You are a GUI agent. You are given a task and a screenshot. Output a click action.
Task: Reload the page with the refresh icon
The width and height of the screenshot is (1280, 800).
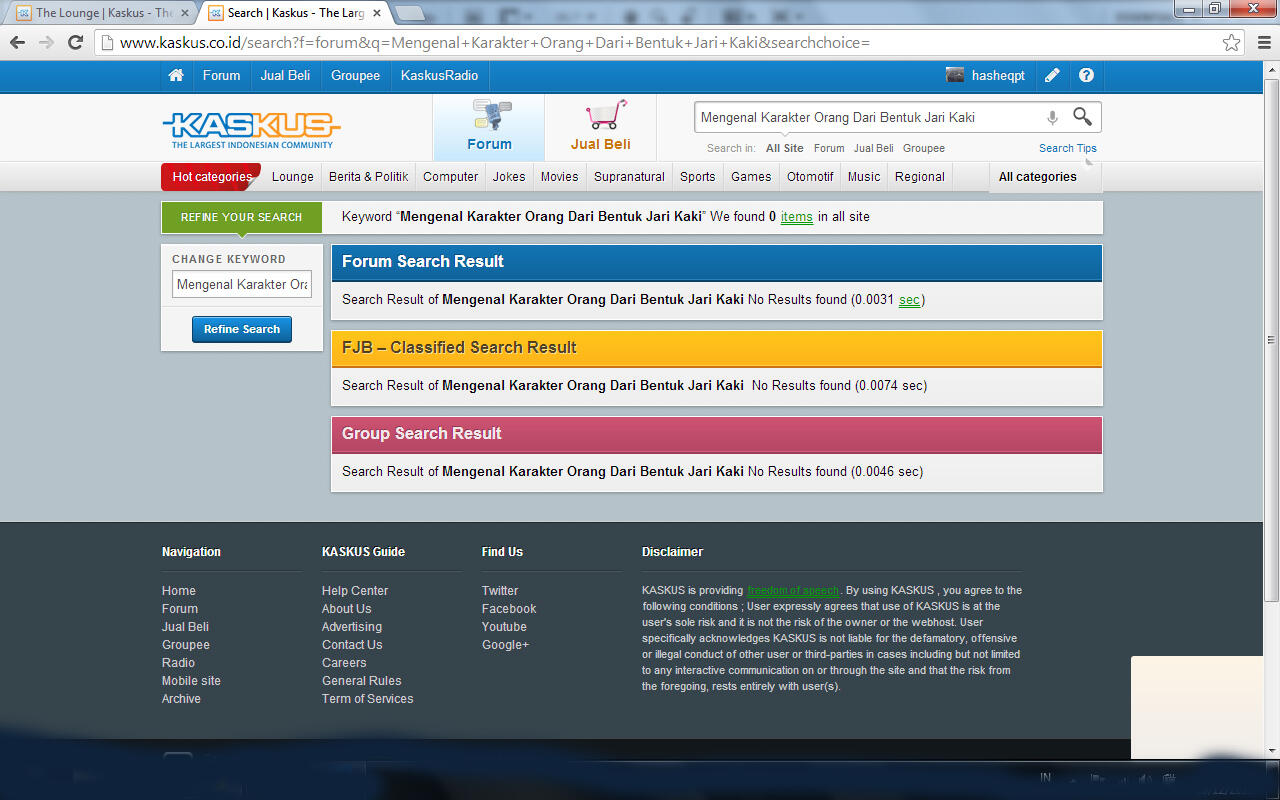75,43
